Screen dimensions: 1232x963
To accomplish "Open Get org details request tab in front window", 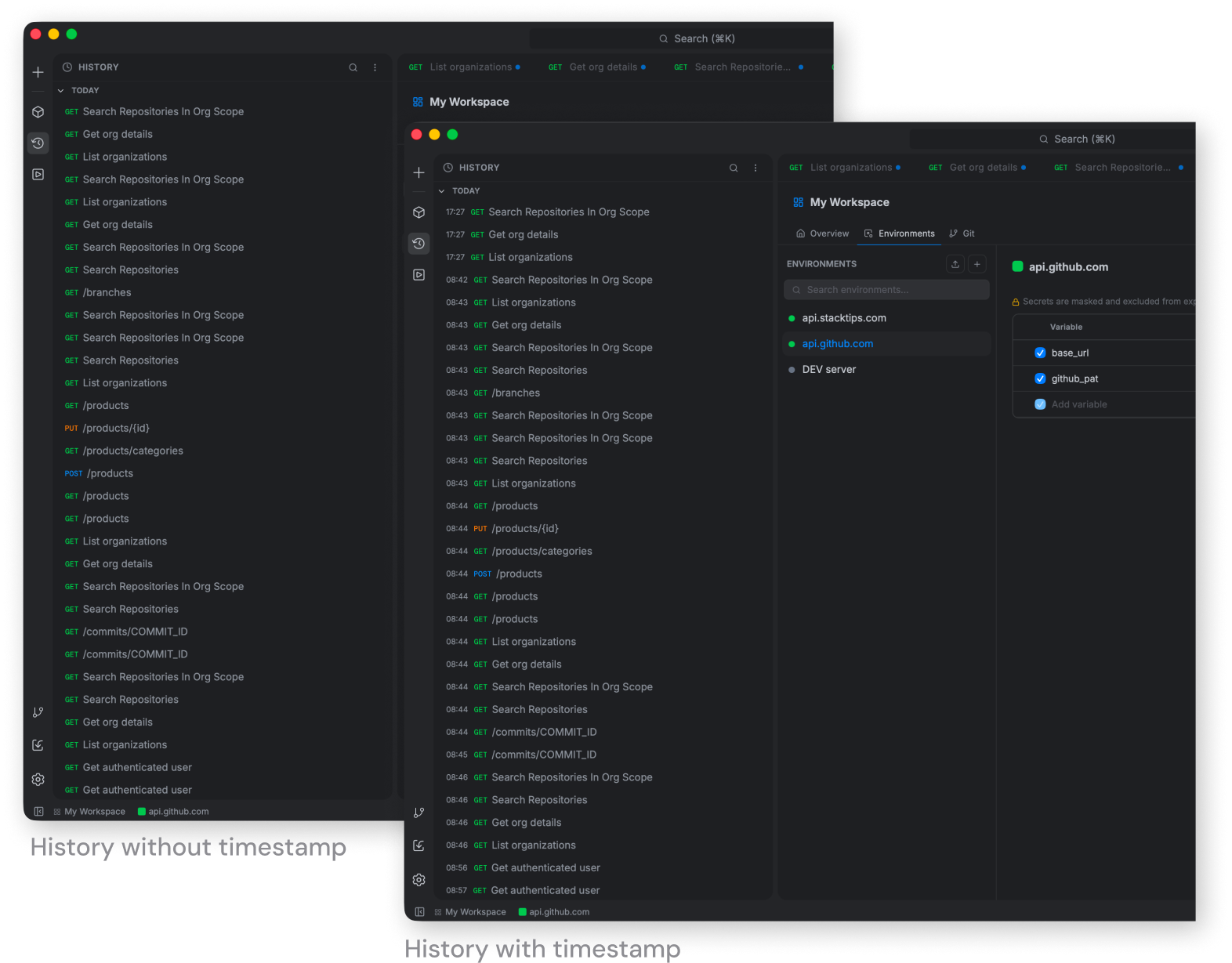I will 977,168.
